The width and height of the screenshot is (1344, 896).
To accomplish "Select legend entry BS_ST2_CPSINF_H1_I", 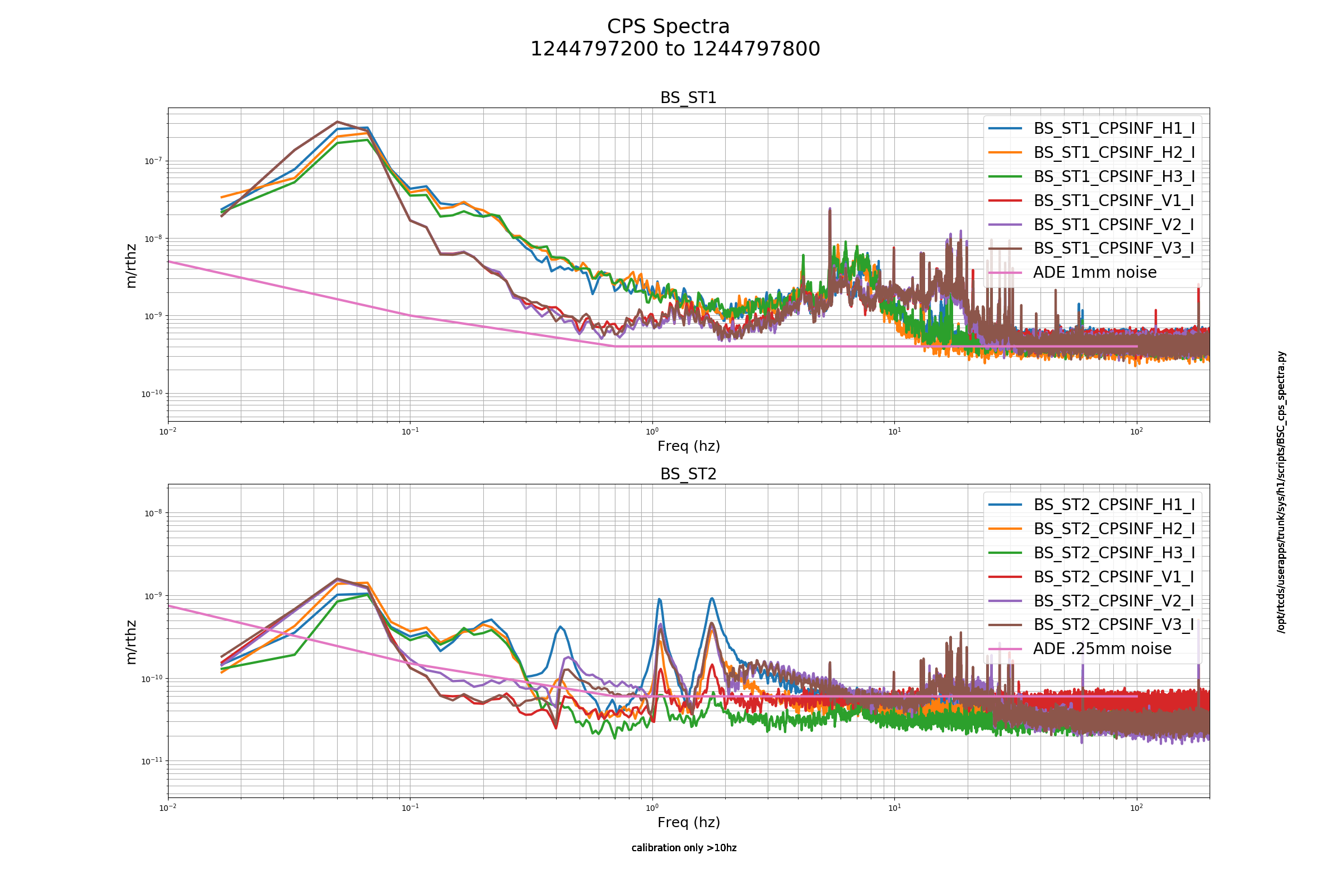I will [1114, 505].
